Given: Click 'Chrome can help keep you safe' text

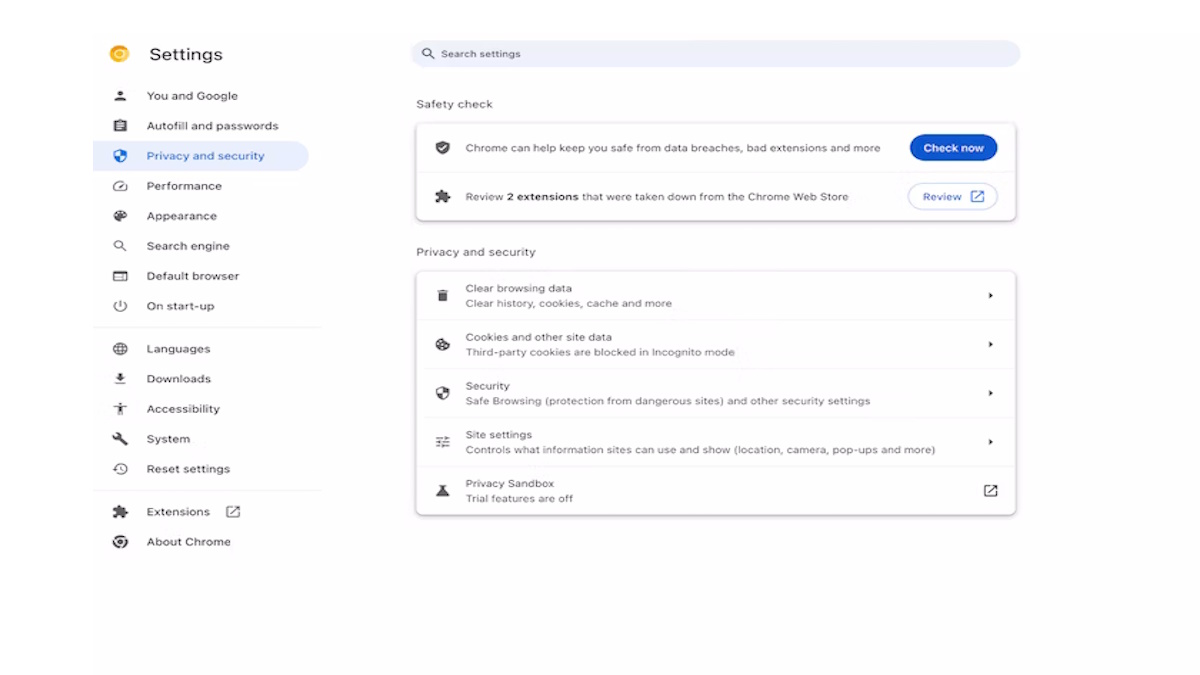Looking at the screenshot, I should 673,148.
